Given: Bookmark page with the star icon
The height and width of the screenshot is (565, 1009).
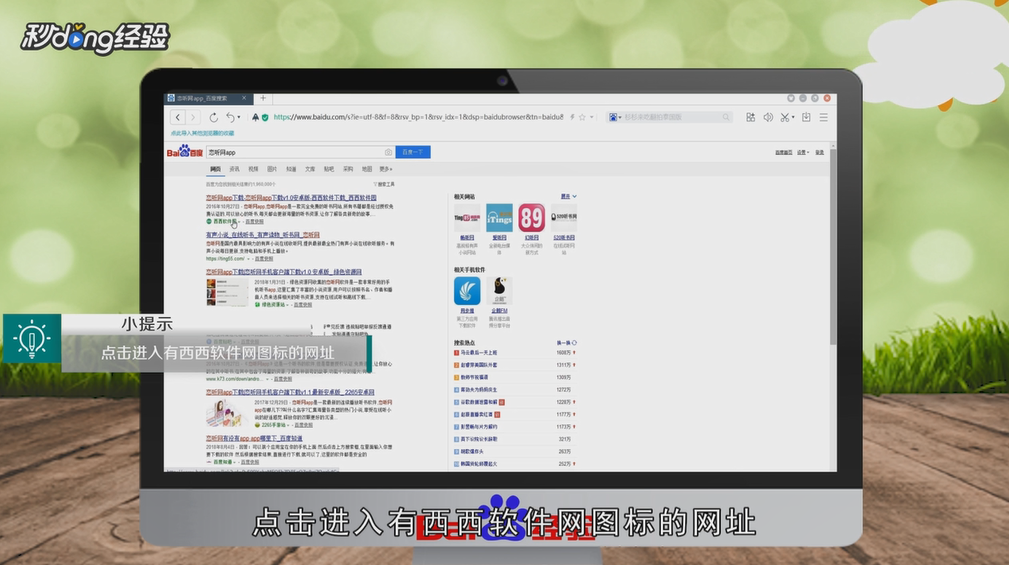Looking at the screenshot, I should pyautogui.click(x=582, y=117).
